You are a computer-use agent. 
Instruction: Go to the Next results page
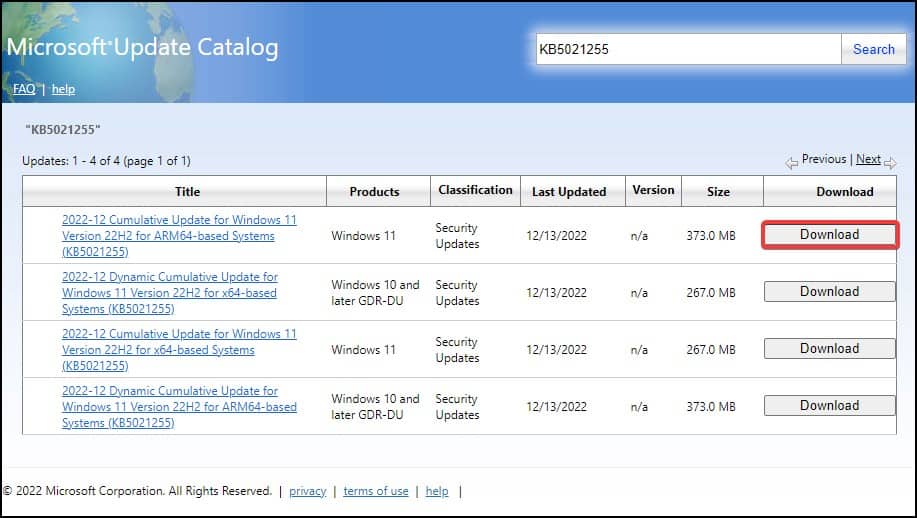(x=868, y=159)
